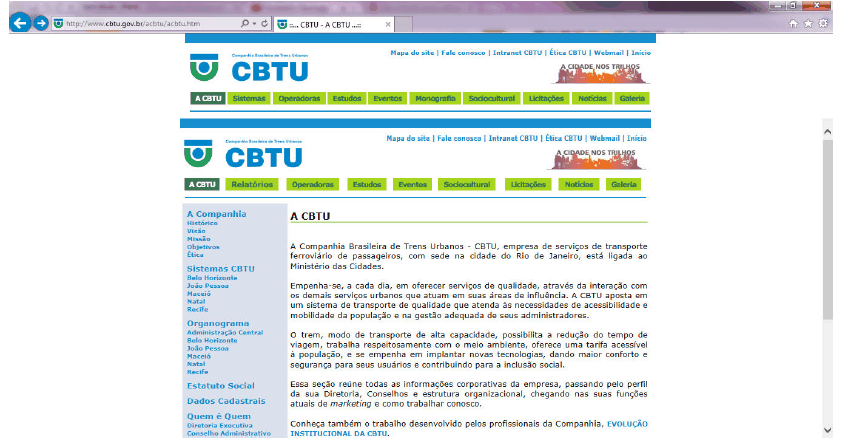Select Licitações in upper menu
851x444 pixels.
[547, 98]
